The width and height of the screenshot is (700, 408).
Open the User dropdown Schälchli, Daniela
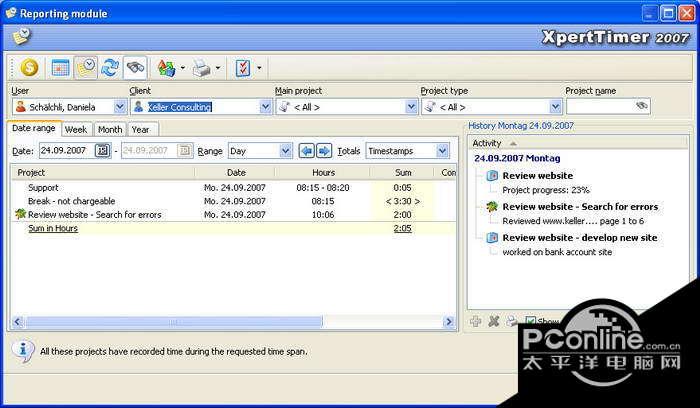coord(120,107)
